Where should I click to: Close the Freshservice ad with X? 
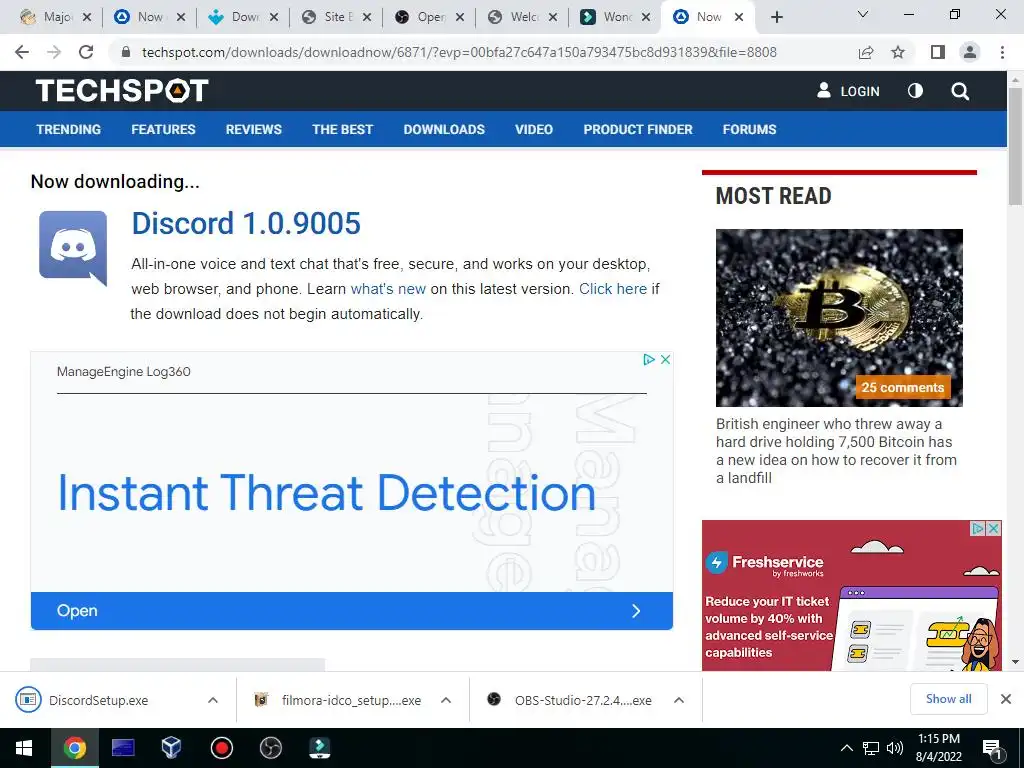coord(994,528)
